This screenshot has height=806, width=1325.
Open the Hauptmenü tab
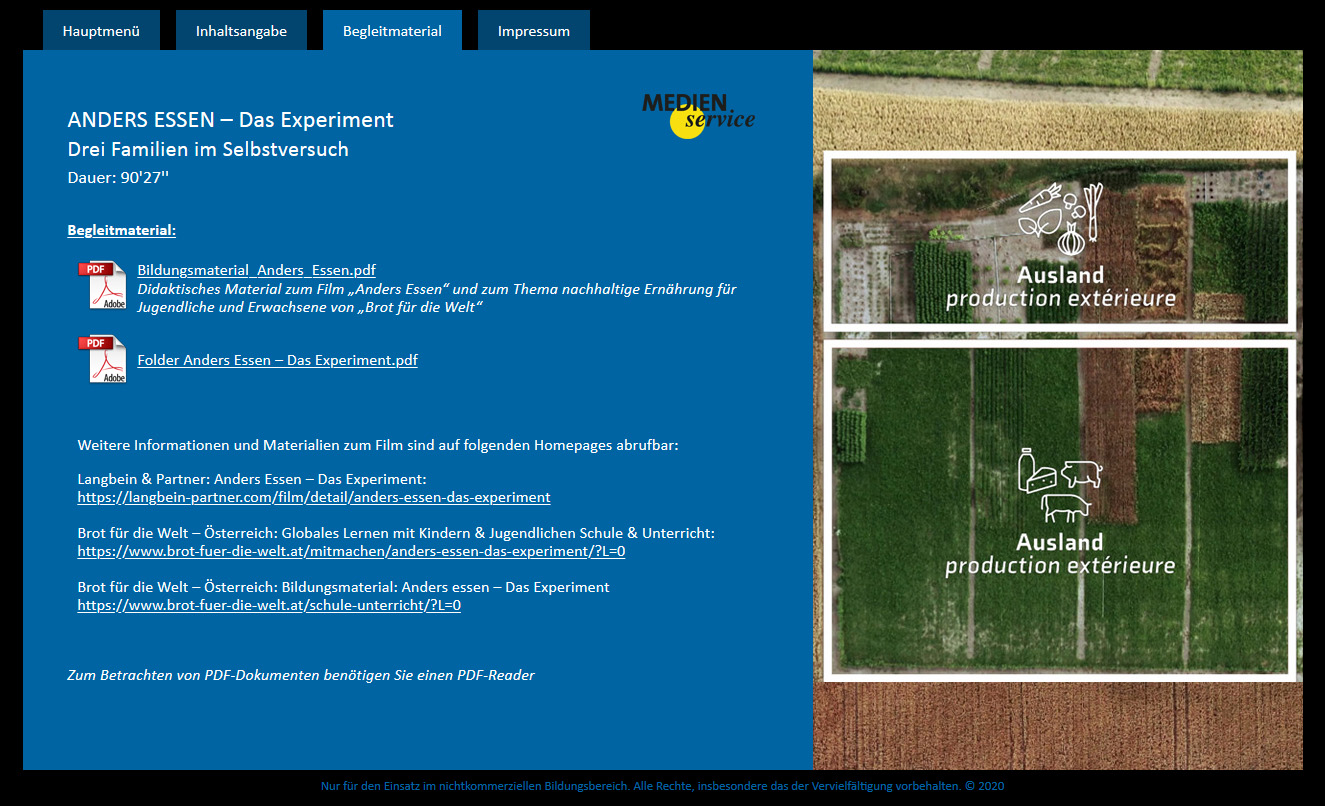(x=101, y=31)
